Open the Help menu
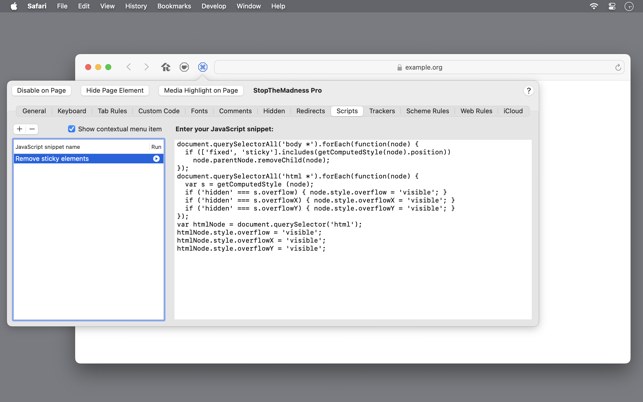The image size is (643, 402). [x=278, y=6]
